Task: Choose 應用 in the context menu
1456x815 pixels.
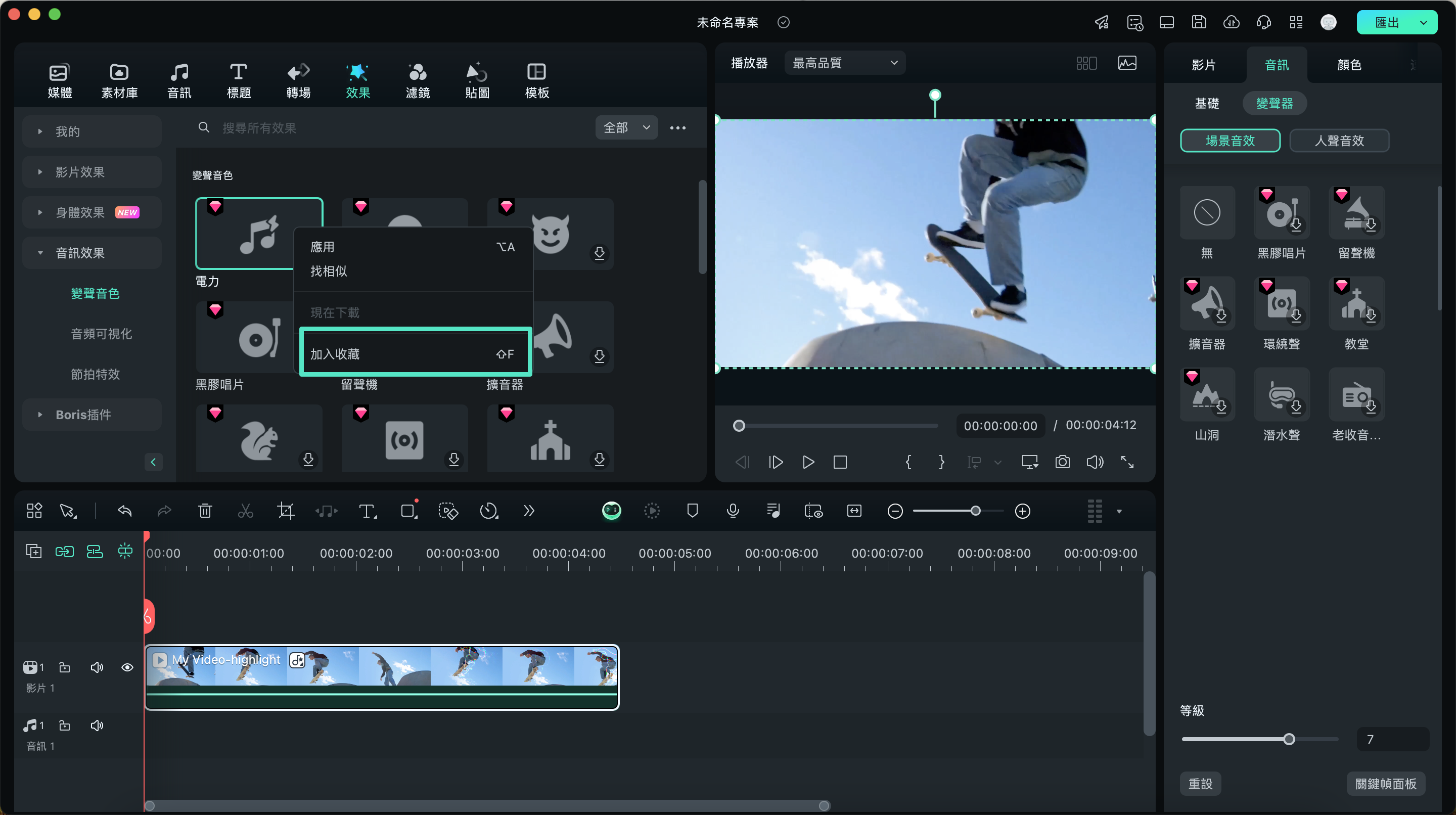Action: pos(413,247)
